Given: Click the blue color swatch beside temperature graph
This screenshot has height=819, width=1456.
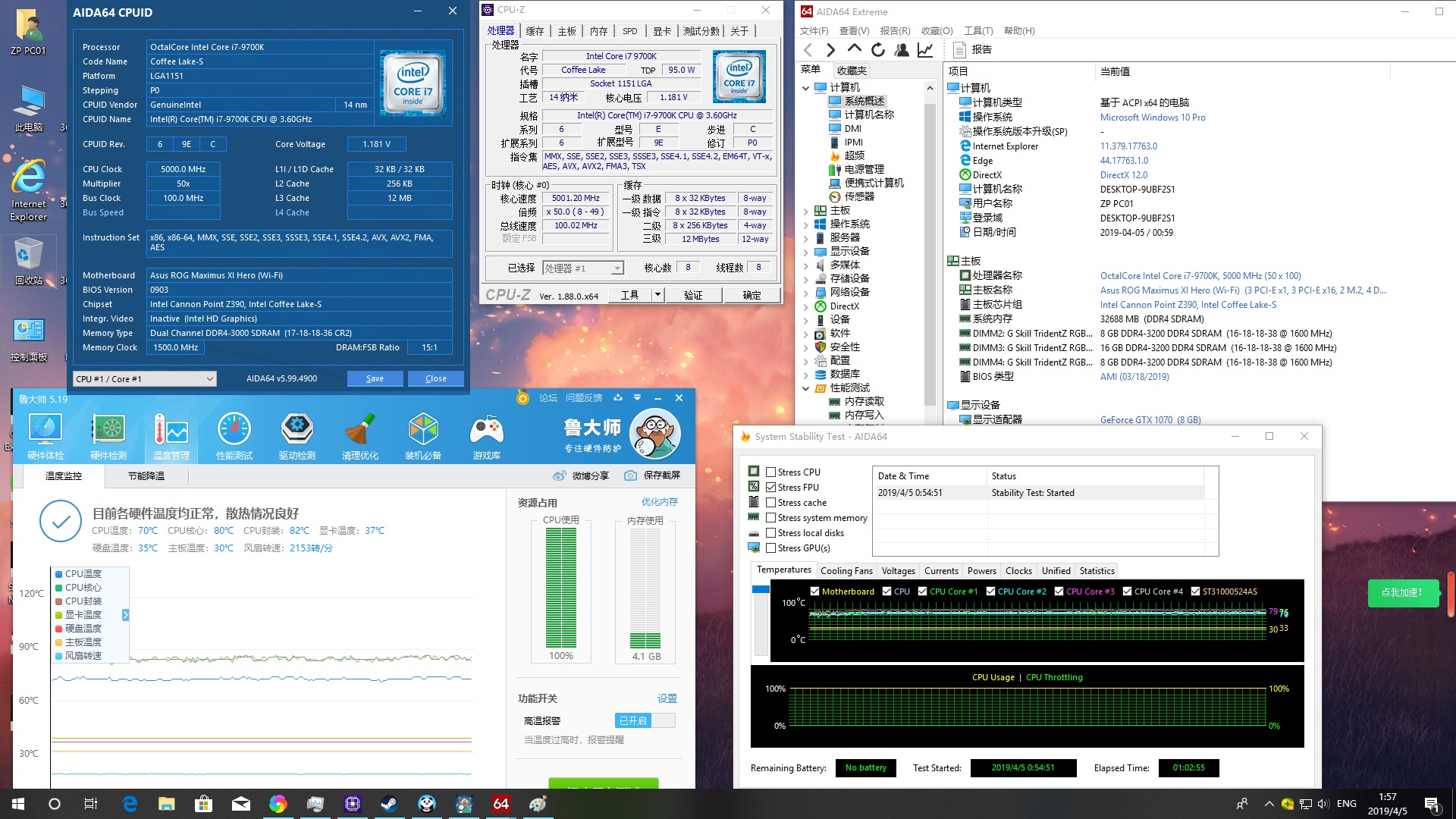Looking at the screenshot, I should coord(760,589).
